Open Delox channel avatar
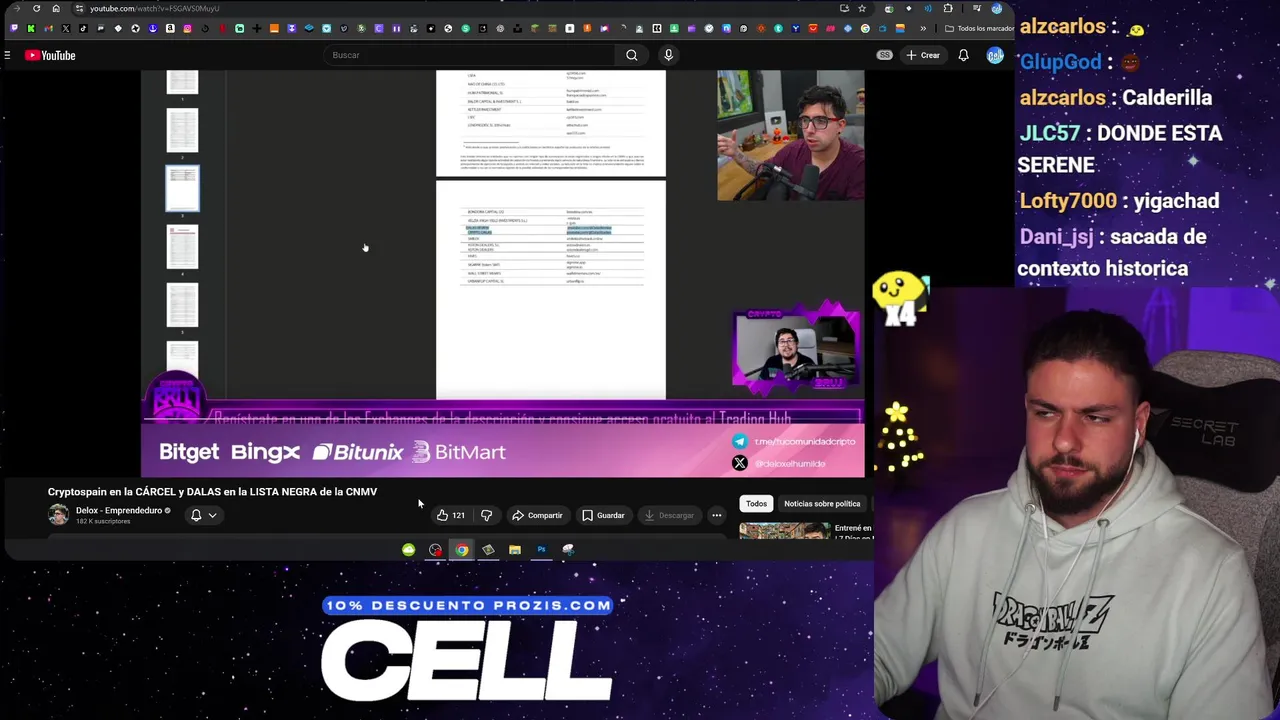Image resolution: width=1280 pixels, height=720 pixels. pos(59,515)
